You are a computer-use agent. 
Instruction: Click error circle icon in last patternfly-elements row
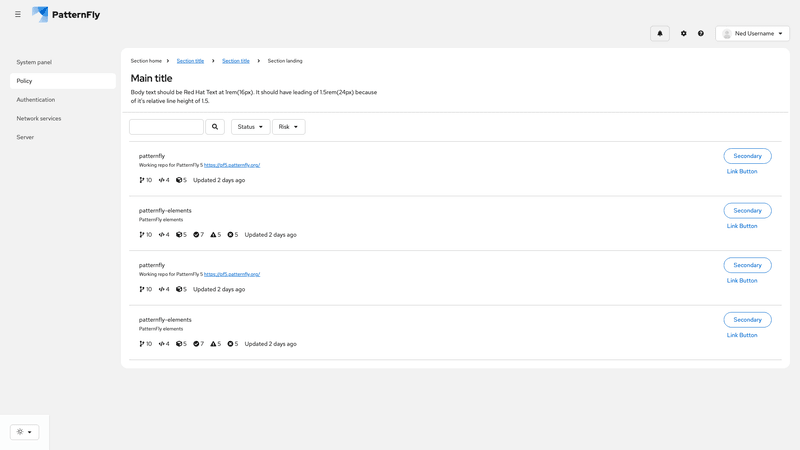[230, 344]
